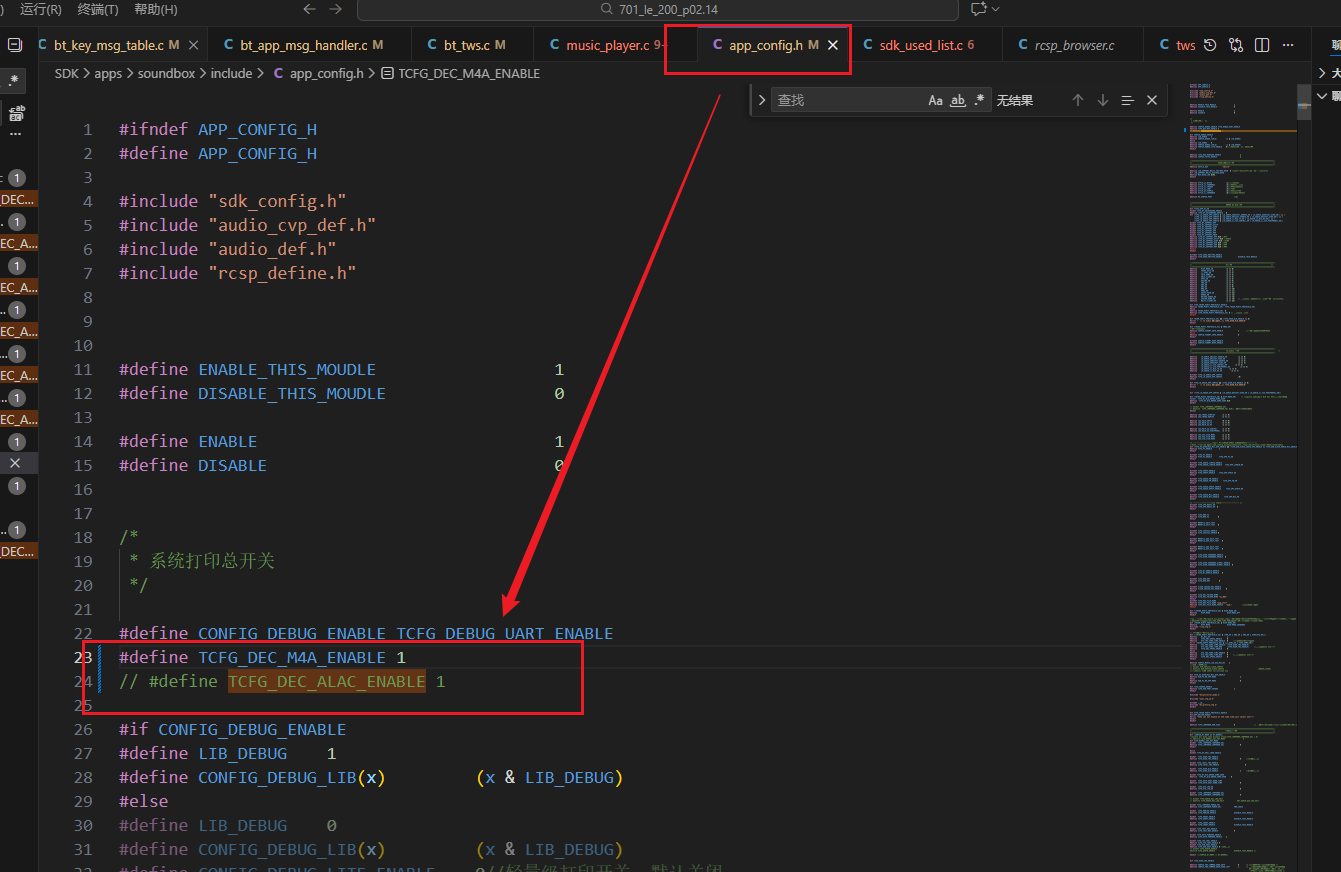Open the timeline history icon in editor toolbar
The height and width of the screenshot is (872, 1341).
(x=1210, y=45)
